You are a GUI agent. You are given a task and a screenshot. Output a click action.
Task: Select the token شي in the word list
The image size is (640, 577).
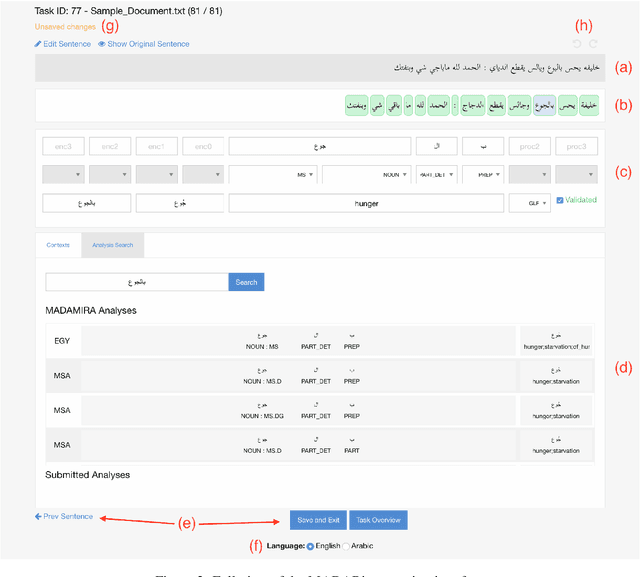(377, 106)
